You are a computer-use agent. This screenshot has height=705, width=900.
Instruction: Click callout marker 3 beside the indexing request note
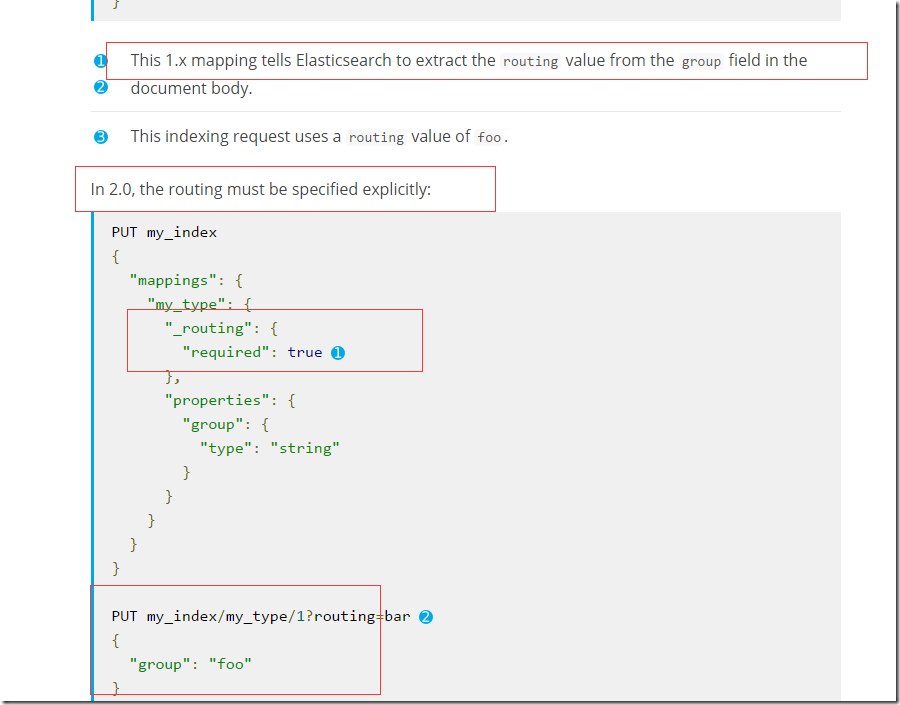coord(100,137)
